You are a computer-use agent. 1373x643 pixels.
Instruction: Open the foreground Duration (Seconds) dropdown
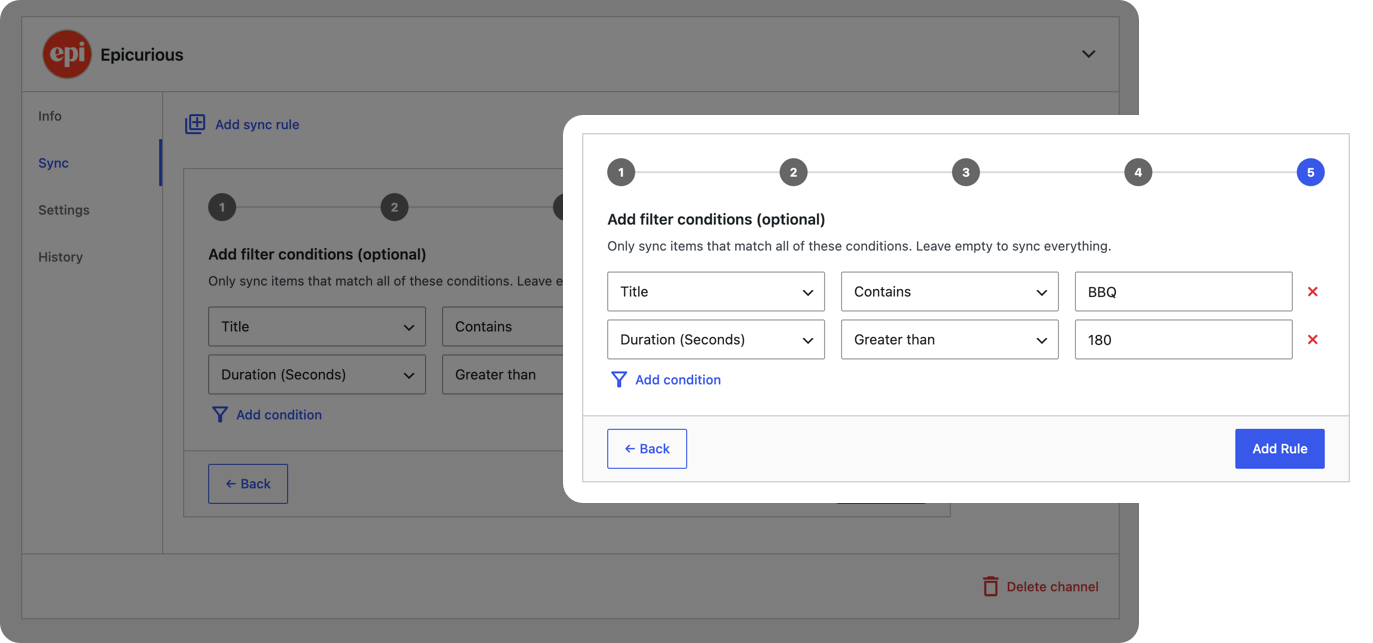click(x=716, y=340)
